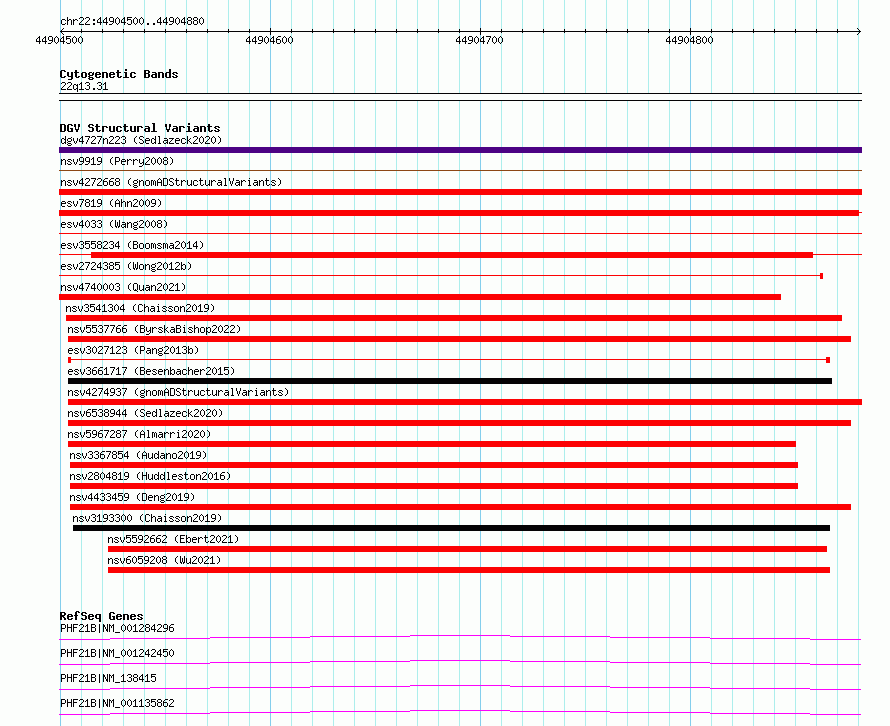Click the black bar under nsv3193300
Image resolution: width=890 pixels, height=726 pixels.
451,528
